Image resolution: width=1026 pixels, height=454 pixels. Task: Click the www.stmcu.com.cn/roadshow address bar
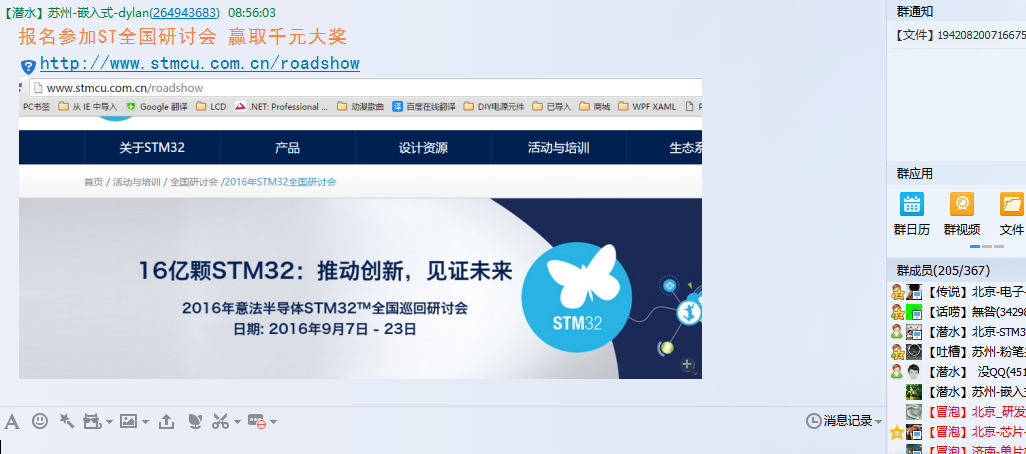click(x=365, y=88)
